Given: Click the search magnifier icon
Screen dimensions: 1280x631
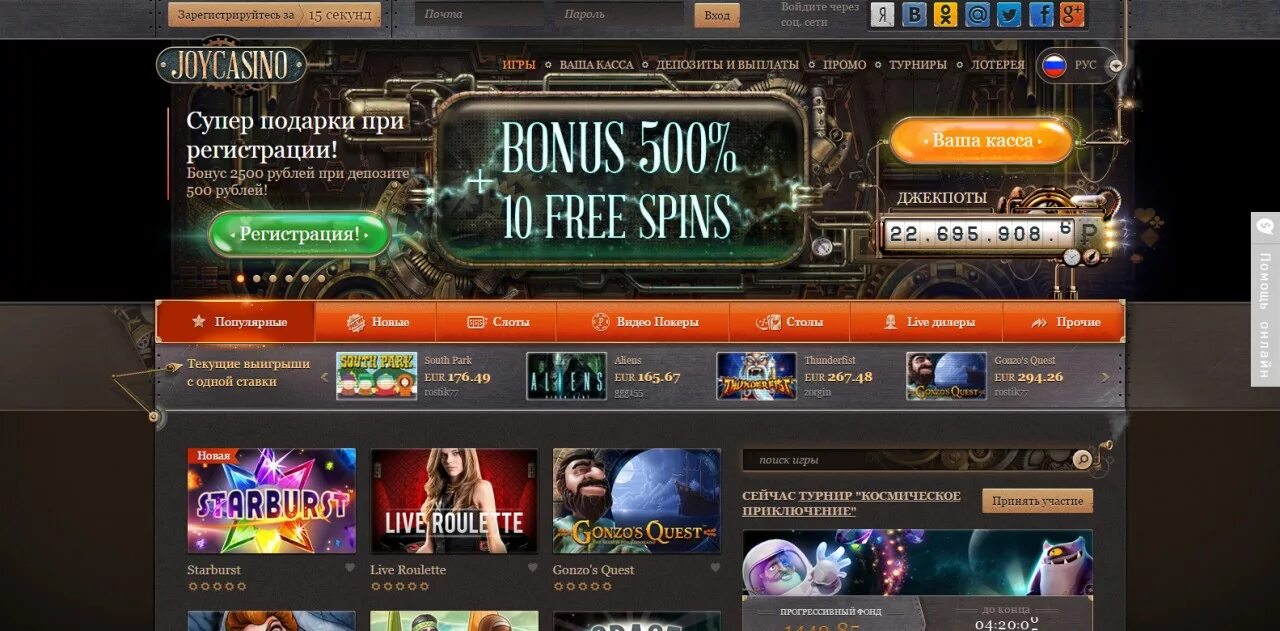Looking at the screenshot, I should coord(1082,459).
